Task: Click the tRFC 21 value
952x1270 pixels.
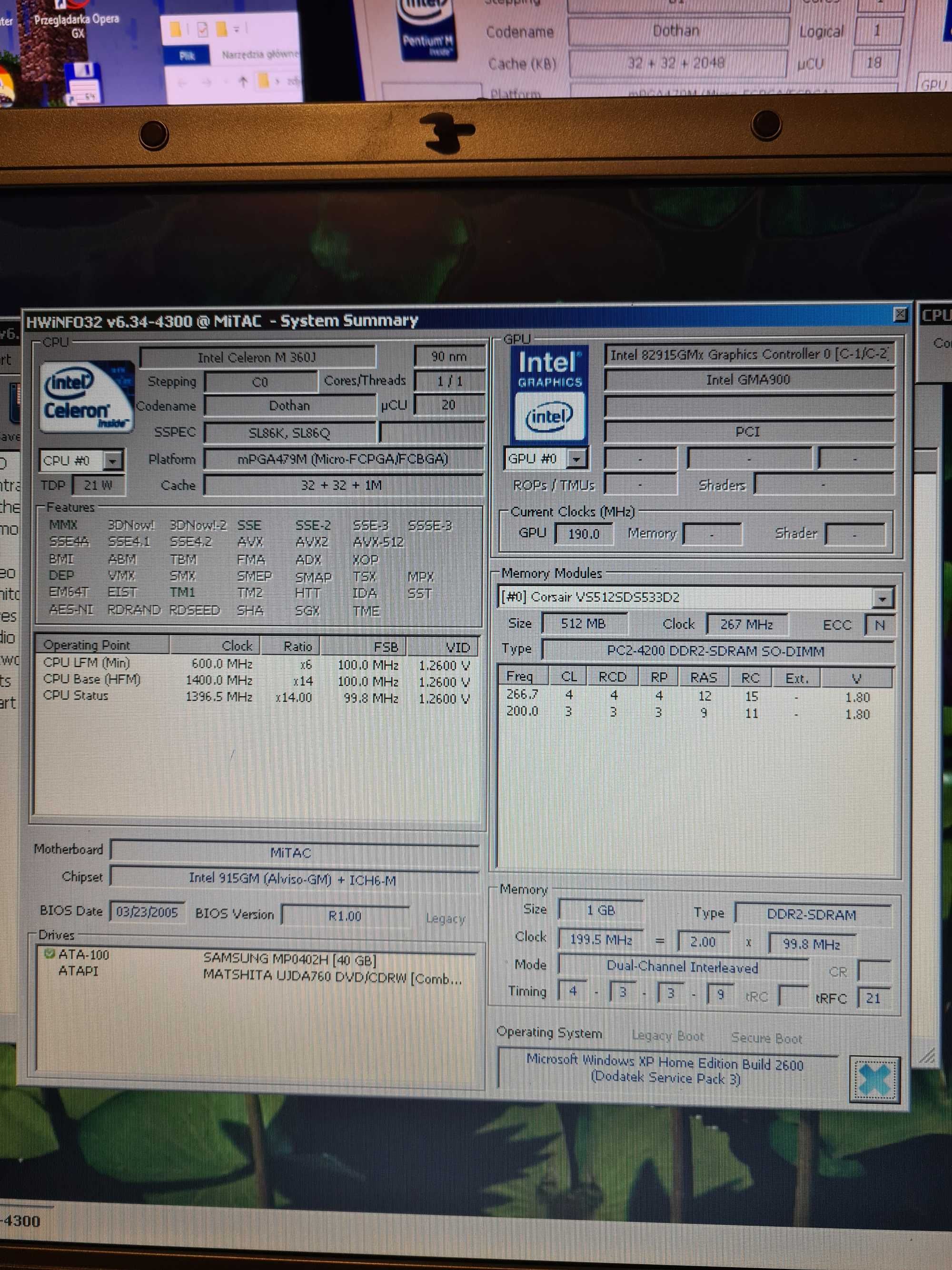Action: (873, 999)
